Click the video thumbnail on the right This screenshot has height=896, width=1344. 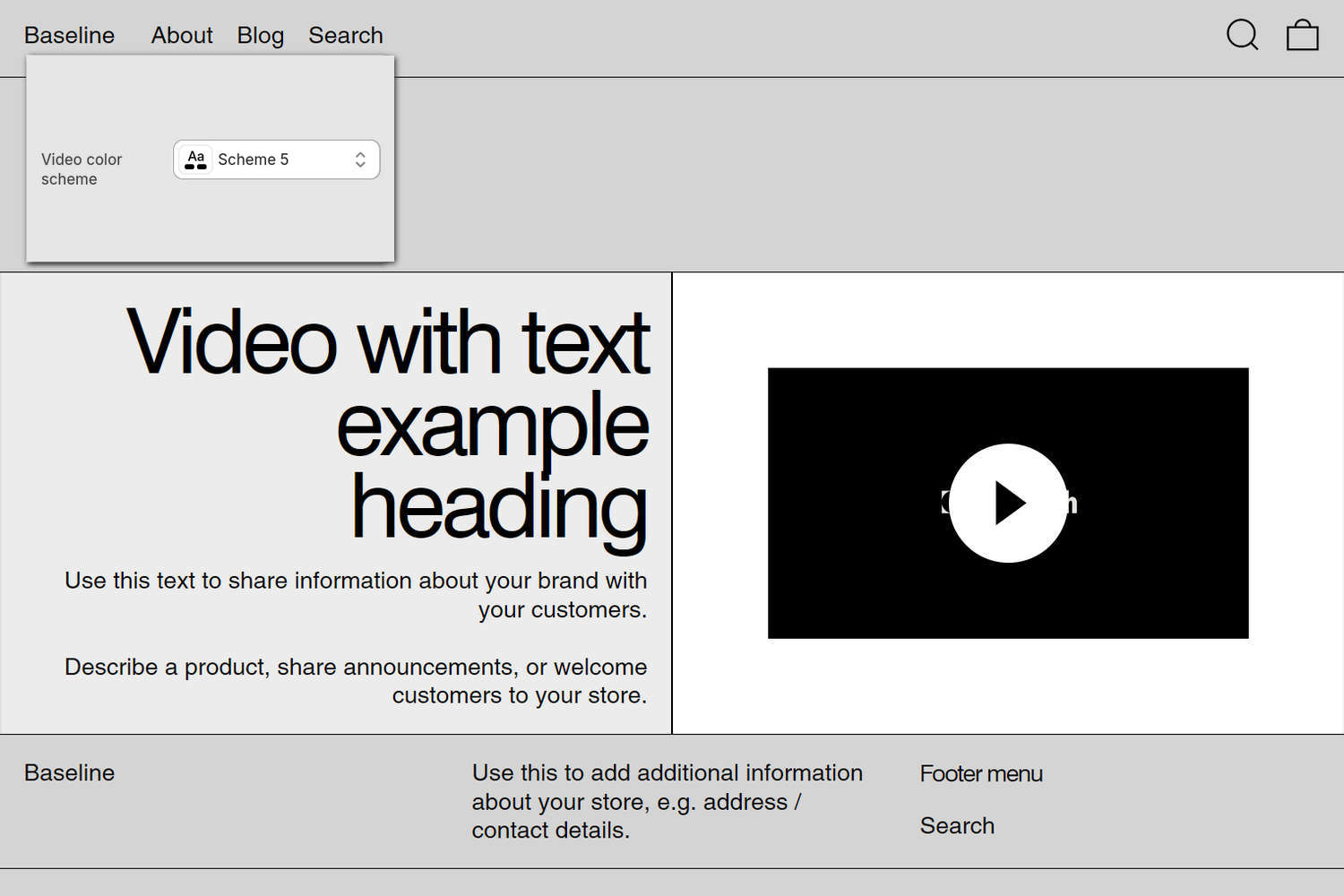[x=1007, y=502]
